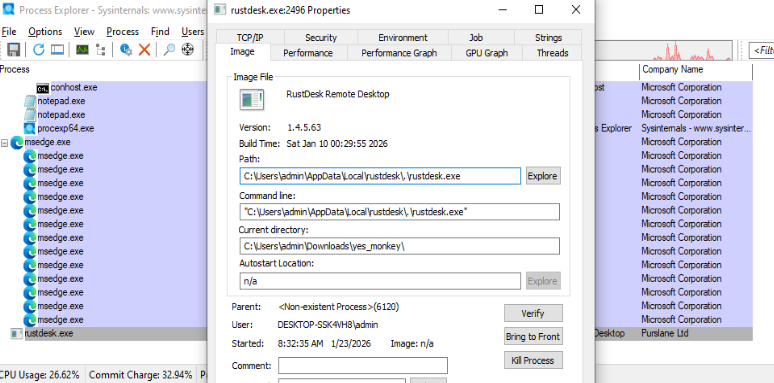Screen dimensions: 774x383
Task: Switch to the Performance tab
Action: (x=308, y=53)
